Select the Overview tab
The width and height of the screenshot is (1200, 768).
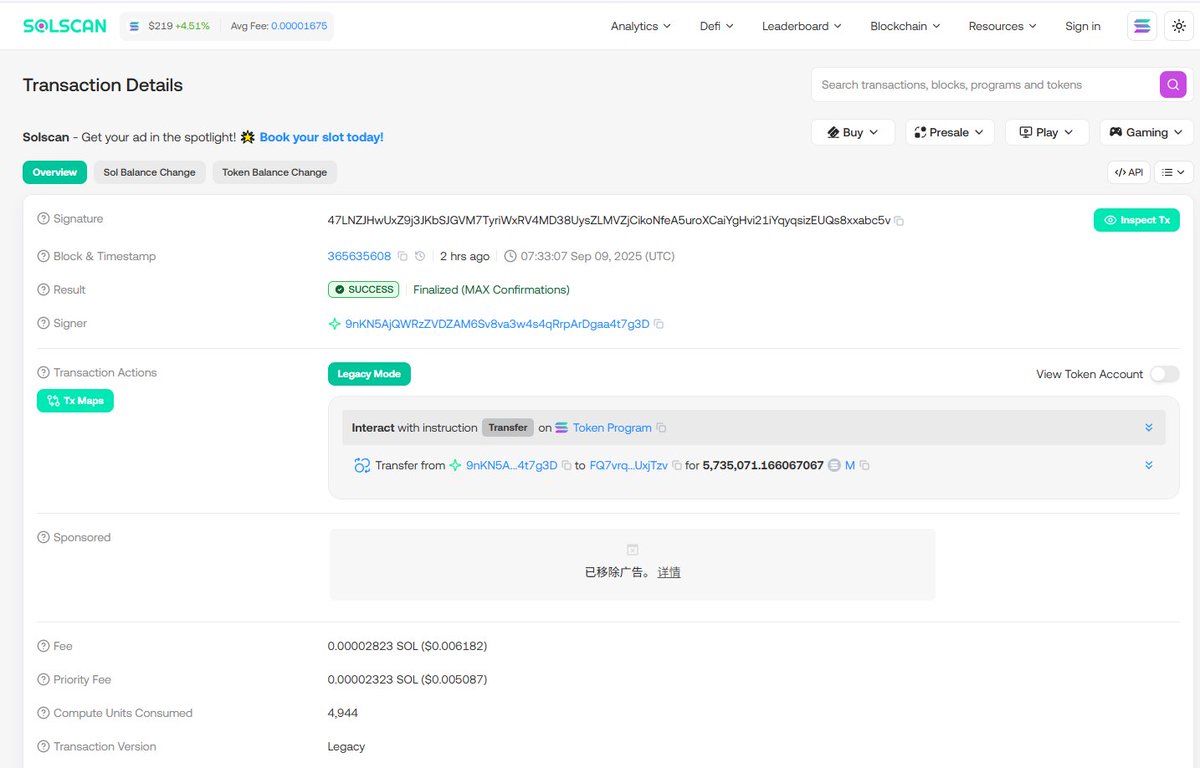point(55,172)
